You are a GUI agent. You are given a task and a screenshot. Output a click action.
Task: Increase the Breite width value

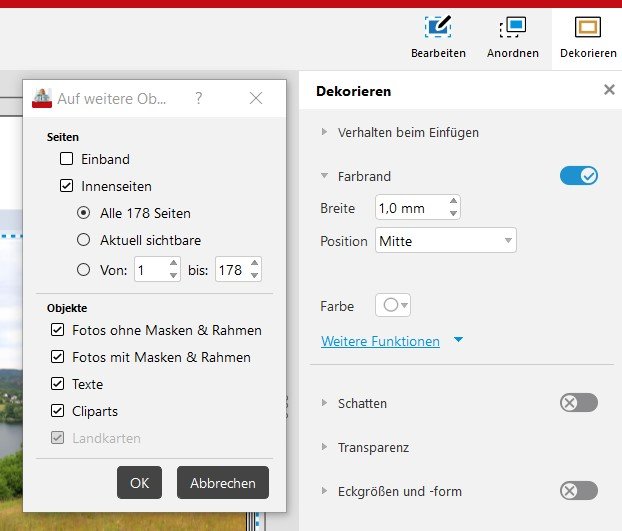[x=453, y=201]
